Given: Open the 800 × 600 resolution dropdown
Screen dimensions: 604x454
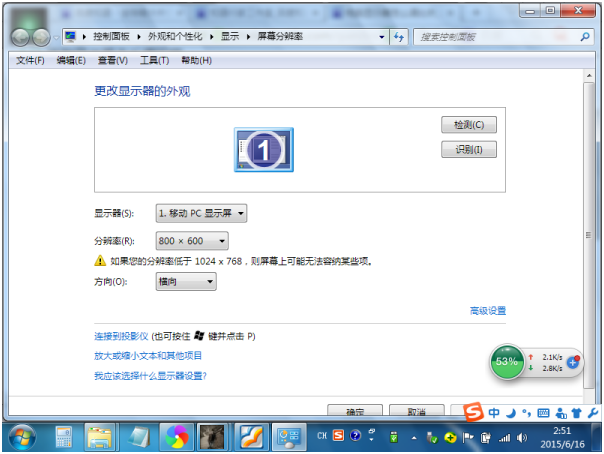Looking at the screenshot, I should tap(192, 241).
